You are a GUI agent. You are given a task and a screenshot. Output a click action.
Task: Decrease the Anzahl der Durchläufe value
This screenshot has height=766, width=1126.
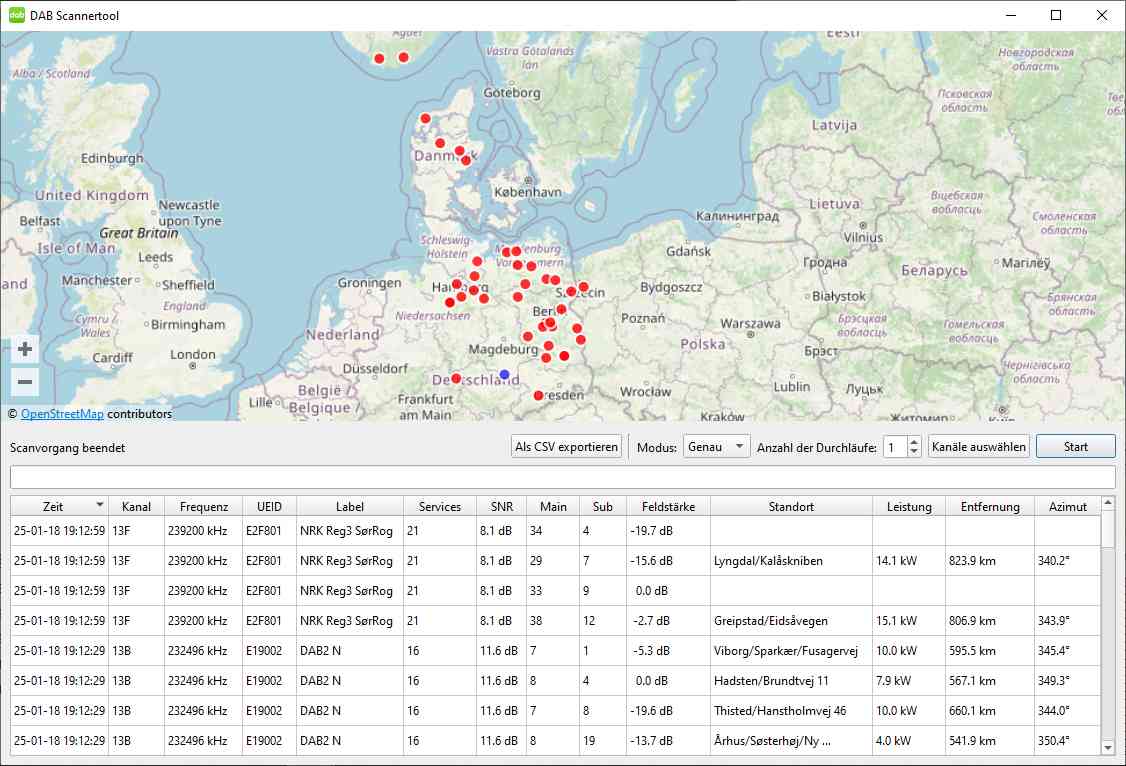pos(913,452)
